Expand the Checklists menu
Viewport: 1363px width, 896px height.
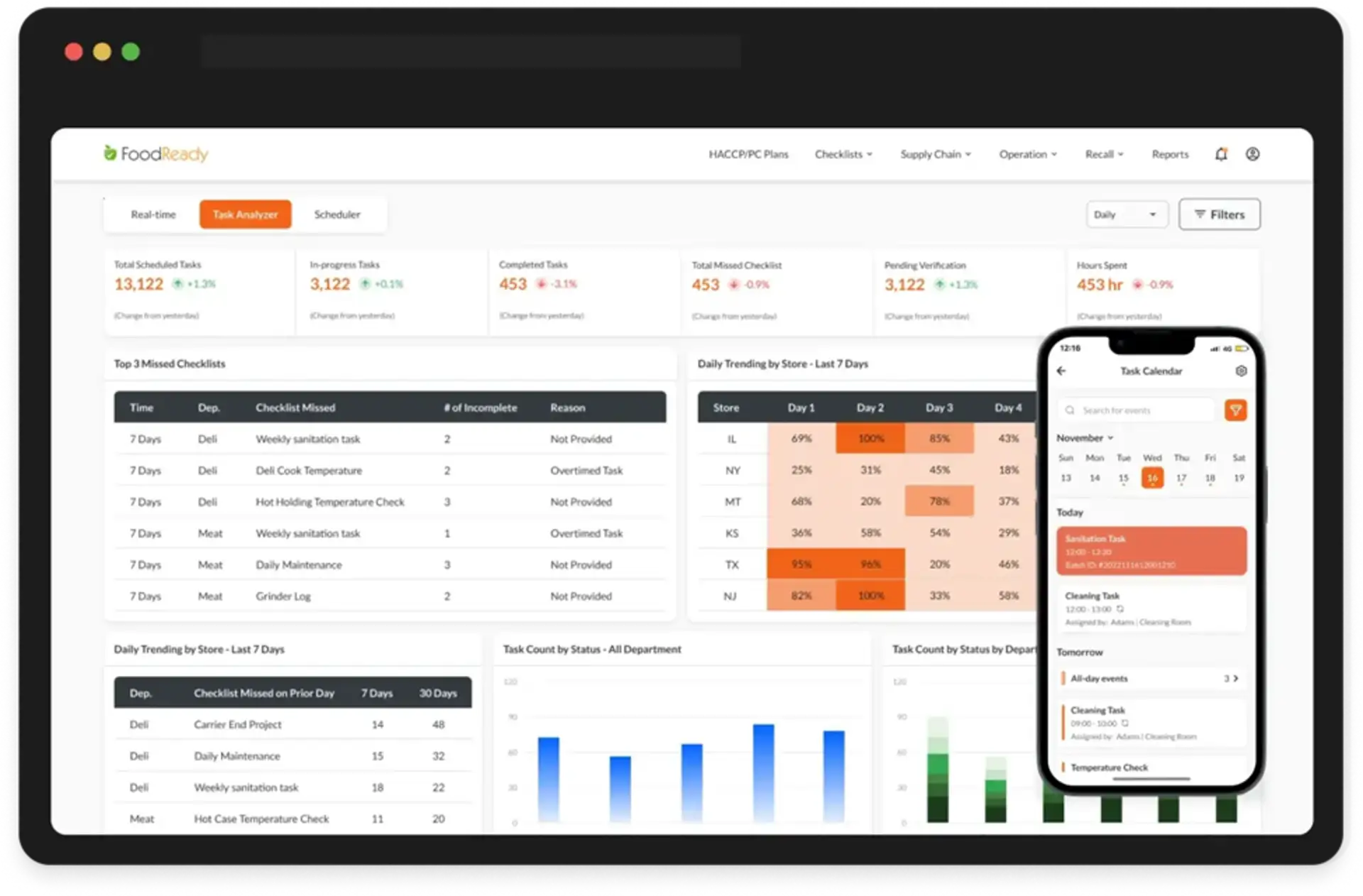(843, 154)
